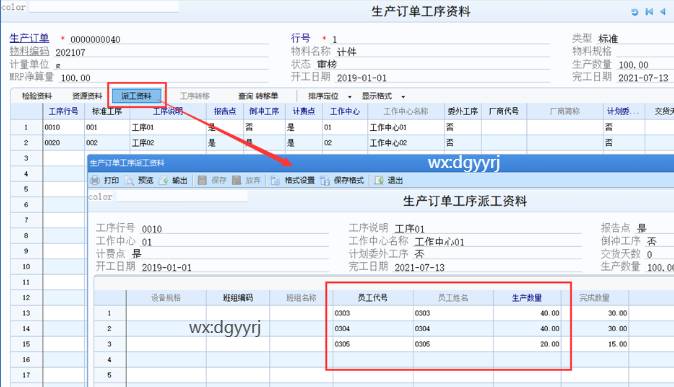
Task: Open the 显示格式 dropdown arrow
Action: click(403, 97)
